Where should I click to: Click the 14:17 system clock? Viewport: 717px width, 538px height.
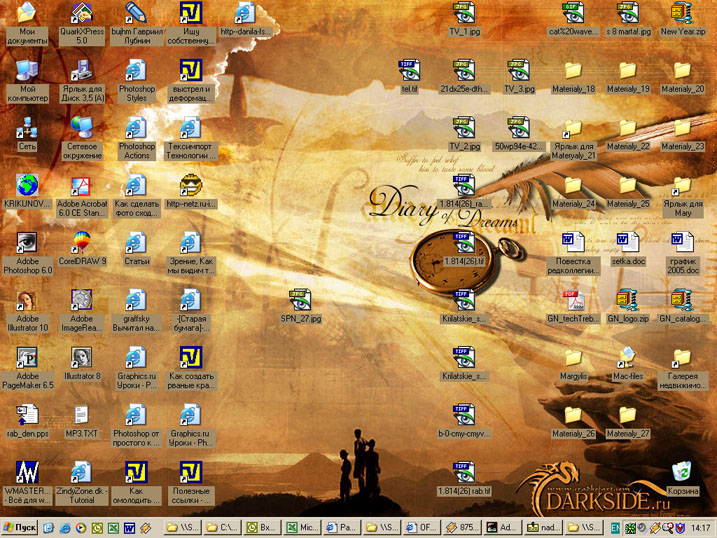point(700,528)
